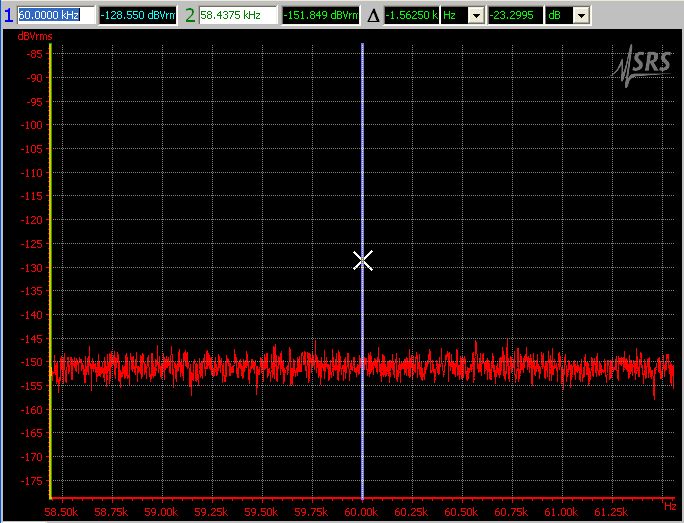Click delta amplitude readout -23.2995
Screen dimensions: 684x523
pyautogui.click(x=515, y=15)
